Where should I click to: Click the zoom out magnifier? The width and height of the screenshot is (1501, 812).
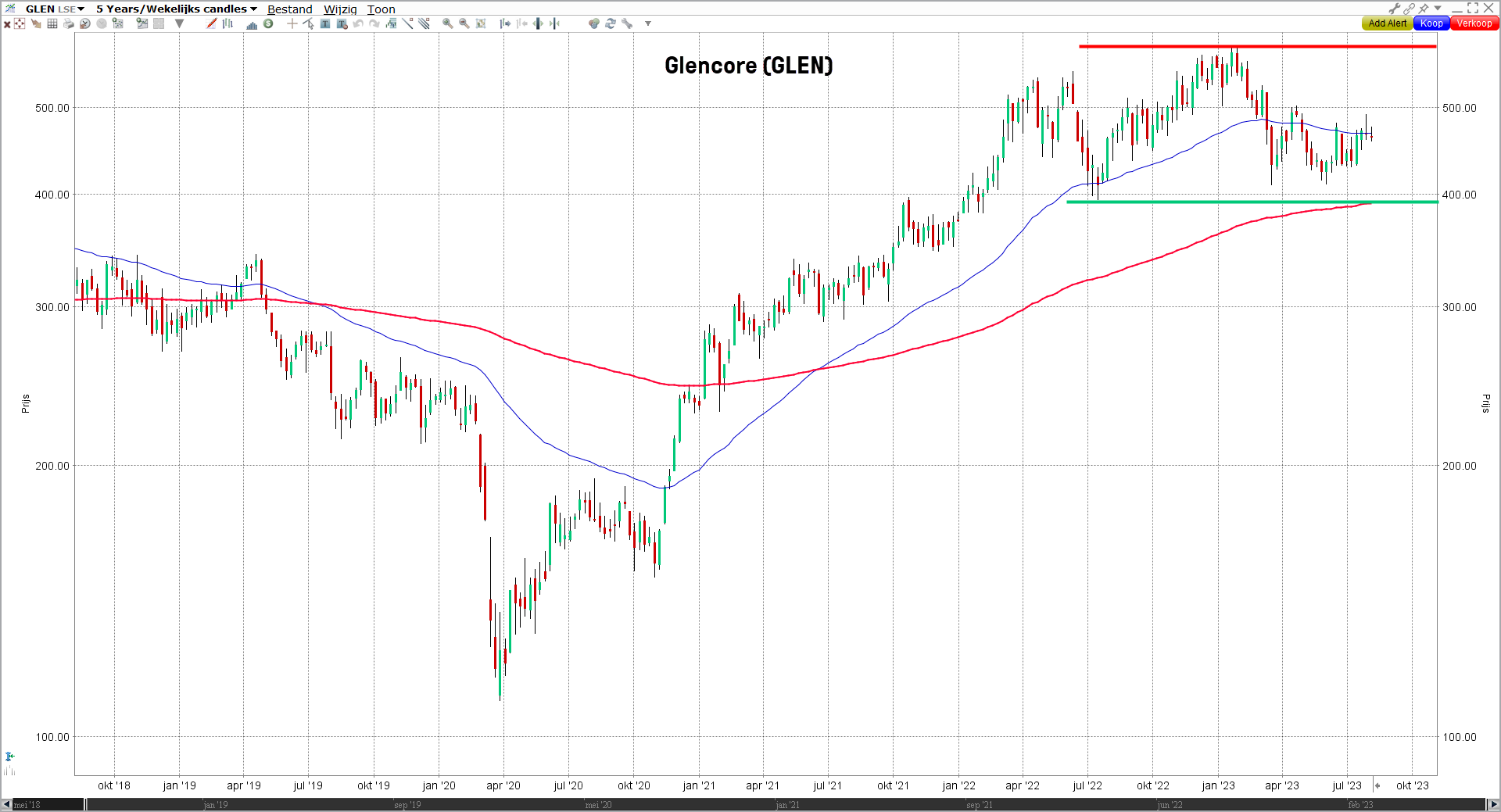[x=464, y=23]
